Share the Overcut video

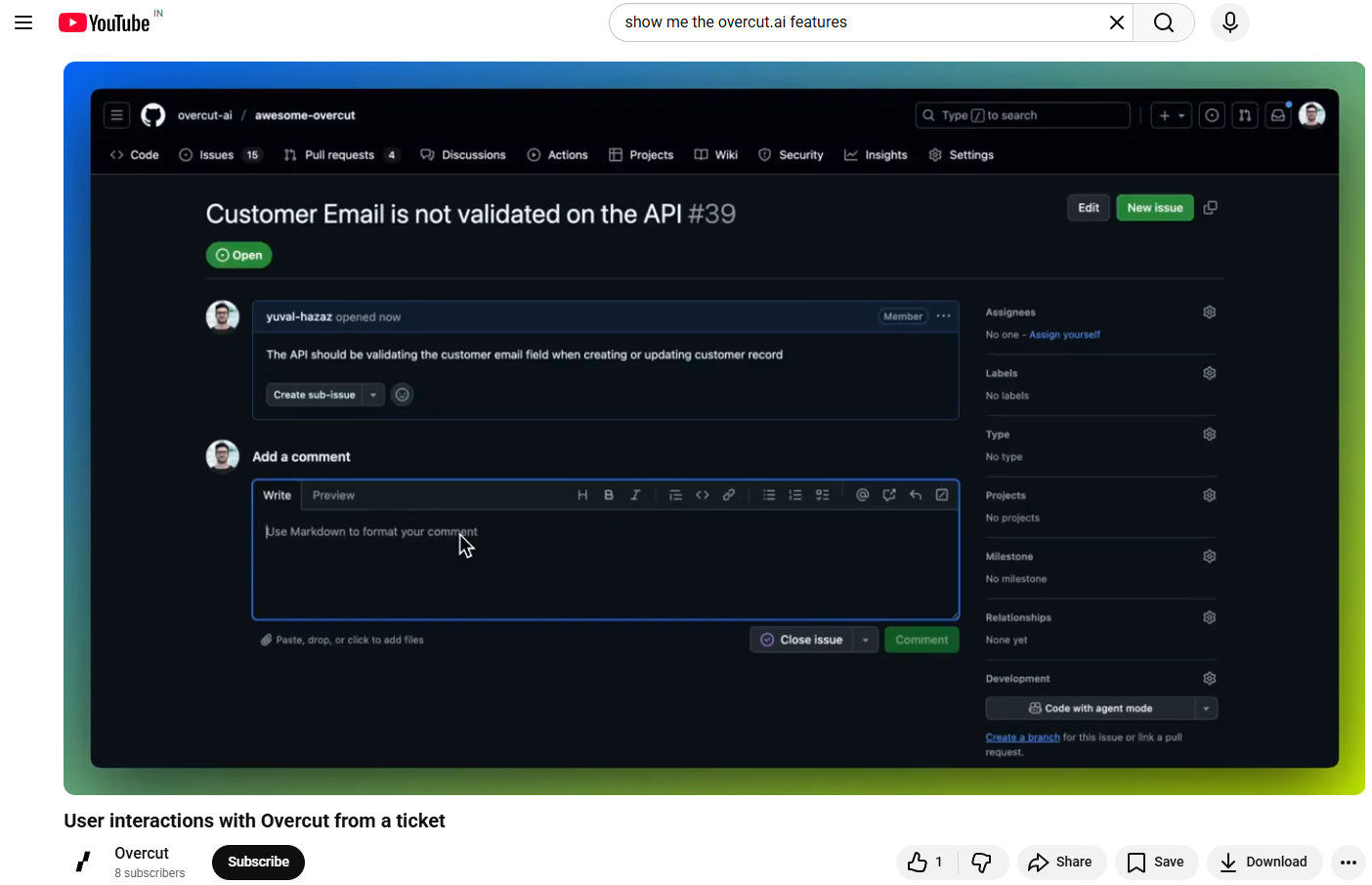[x=1061, y=862]
